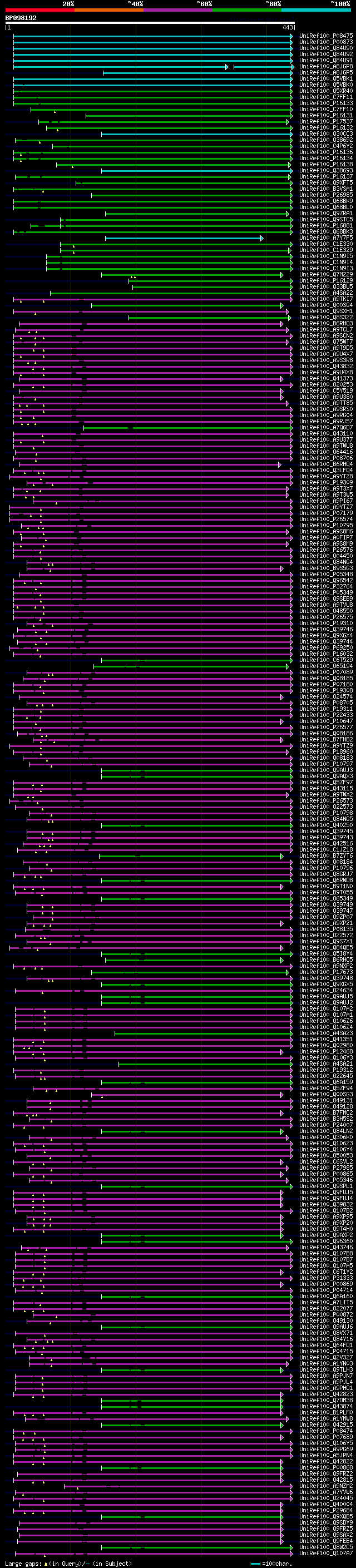Select the UniRef100_Q84U90 label

pos(325,48)
